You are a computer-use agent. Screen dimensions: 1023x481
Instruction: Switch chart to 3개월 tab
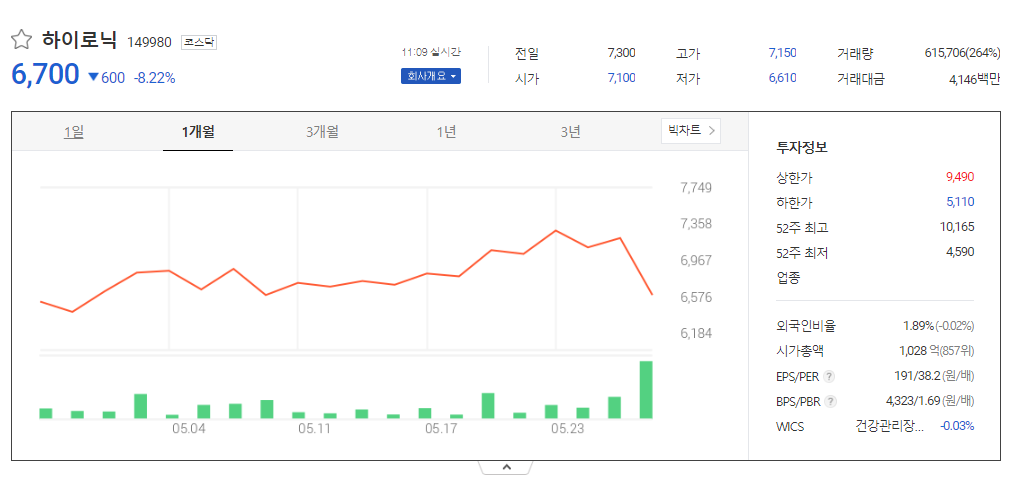point(322,132)
